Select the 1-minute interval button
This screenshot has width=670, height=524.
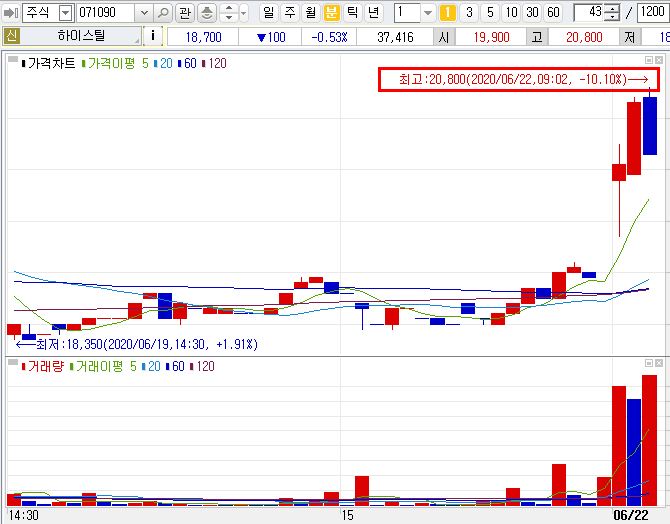pos(448,13)
